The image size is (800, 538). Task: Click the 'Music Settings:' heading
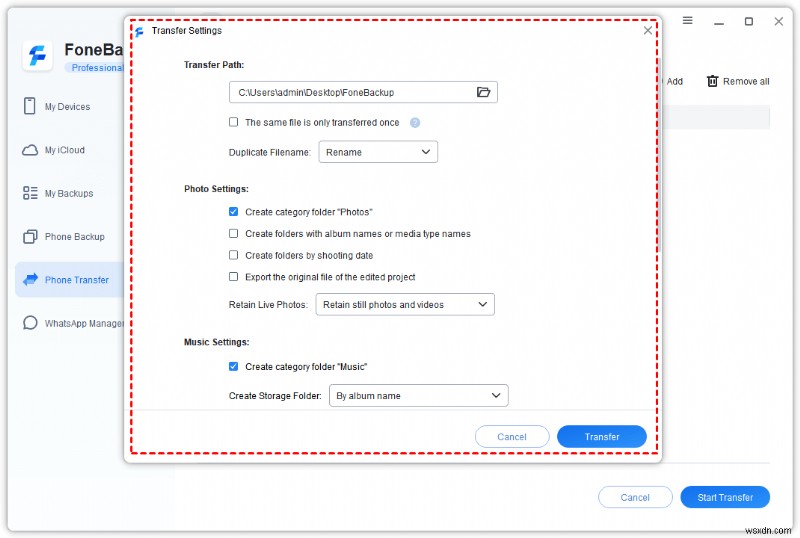point(217,342)
